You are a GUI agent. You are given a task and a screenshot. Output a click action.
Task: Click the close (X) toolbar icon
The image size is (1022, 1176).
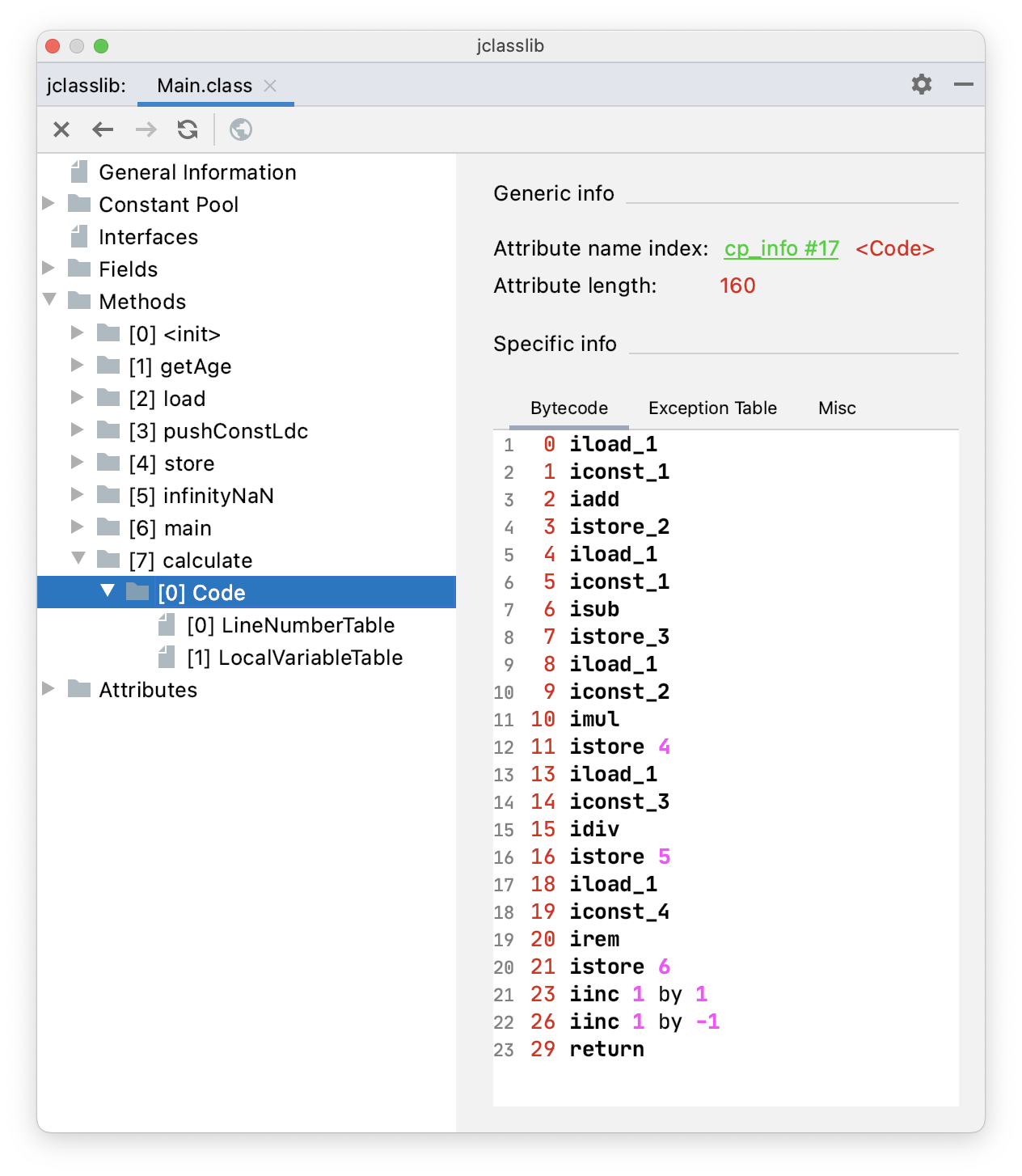[61, 129]
